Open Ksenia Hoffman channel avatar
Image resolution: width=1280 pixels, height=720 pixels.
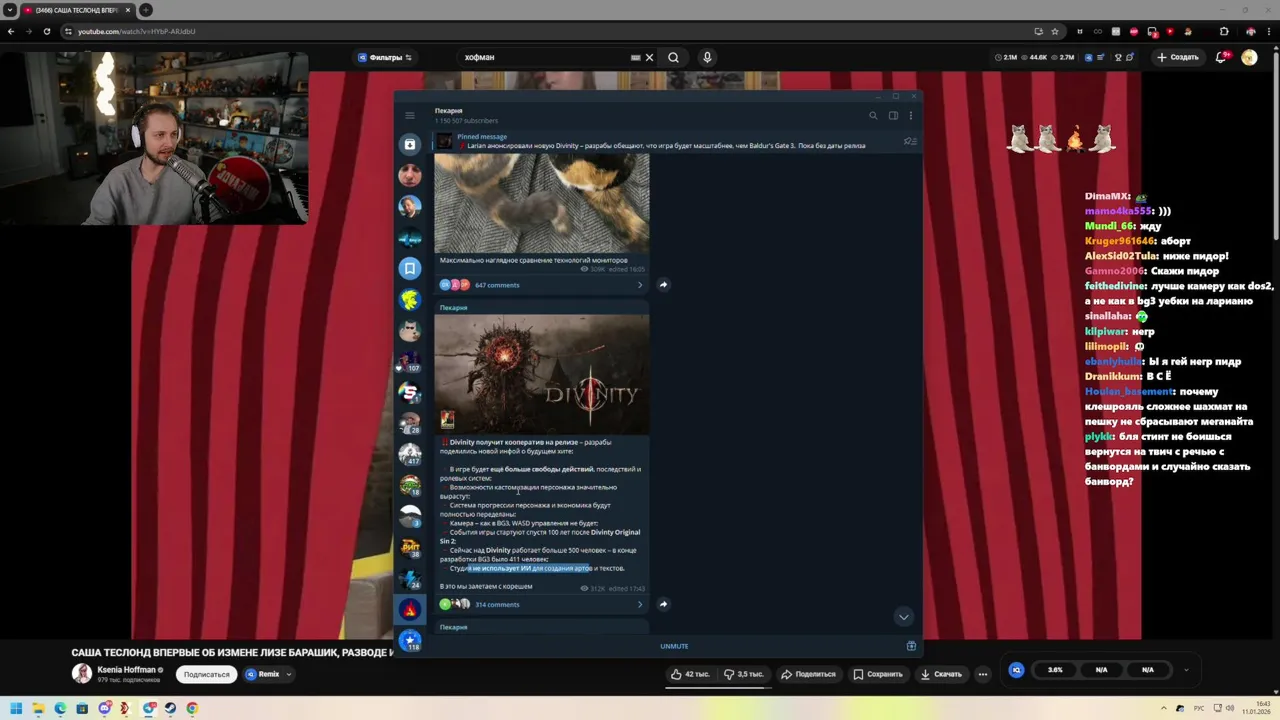pyautogui.click(x=81, y=673)
